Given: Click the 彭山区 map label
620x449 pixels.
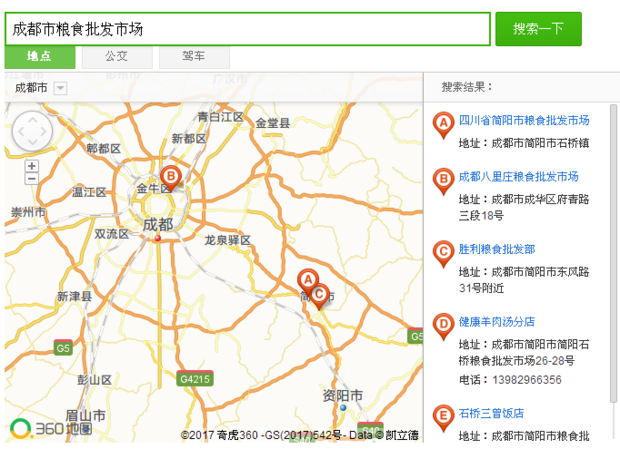Looking at the screenshot, I should [95, 380].
